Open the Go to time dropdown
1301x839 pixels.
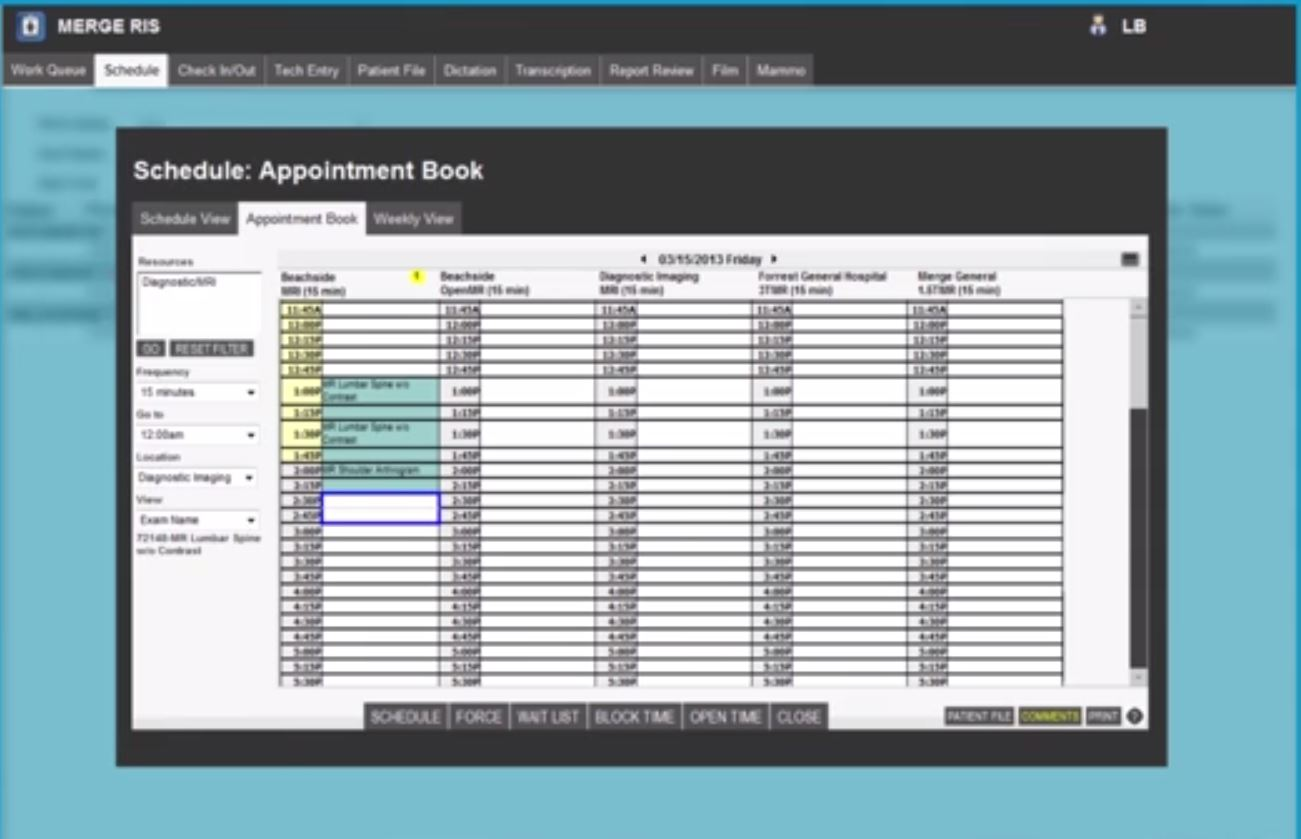tap(198, 435)
